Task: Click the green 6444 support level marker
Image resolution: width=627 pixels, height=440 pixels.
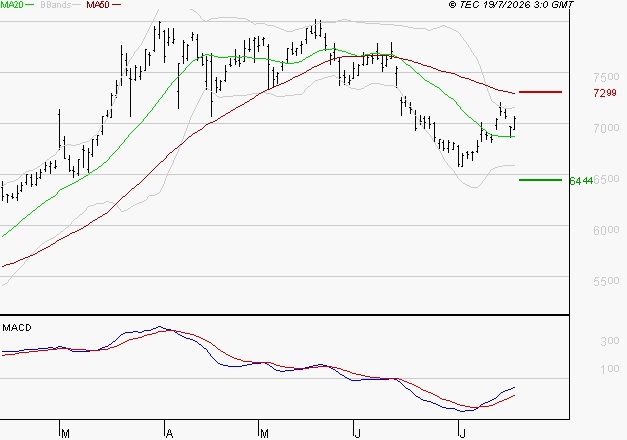Action: 540,180
